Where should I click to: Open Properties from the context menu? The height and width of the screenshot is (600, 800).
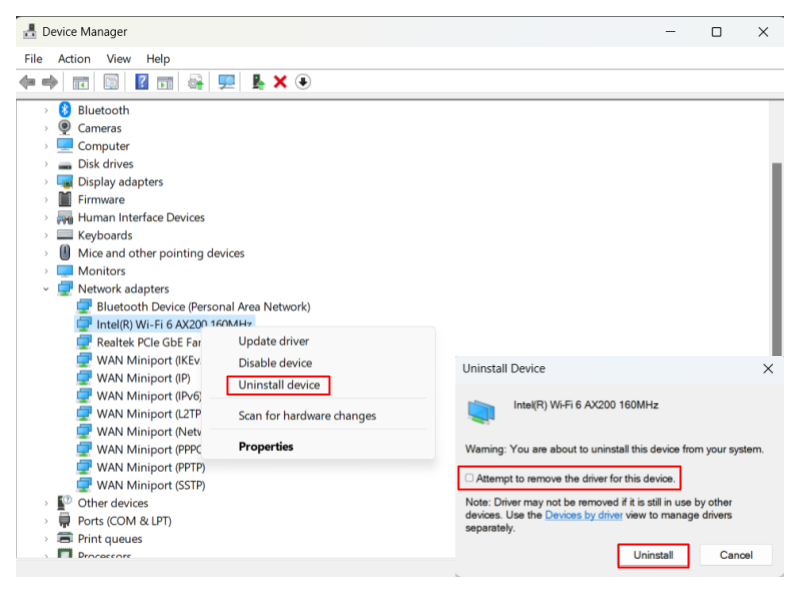click(266, 446)
